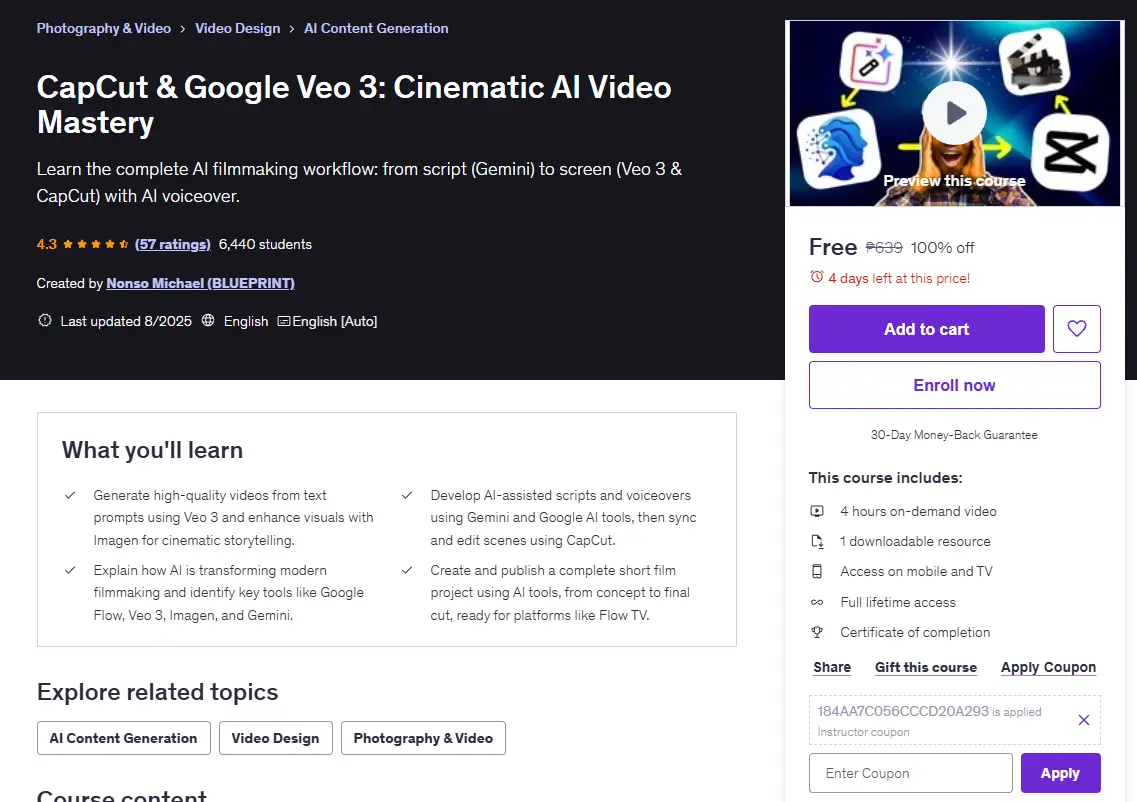The width and height of the screenshot is (1137, 802).
Task: Click the Add to cart button
Action: [927, 328]
